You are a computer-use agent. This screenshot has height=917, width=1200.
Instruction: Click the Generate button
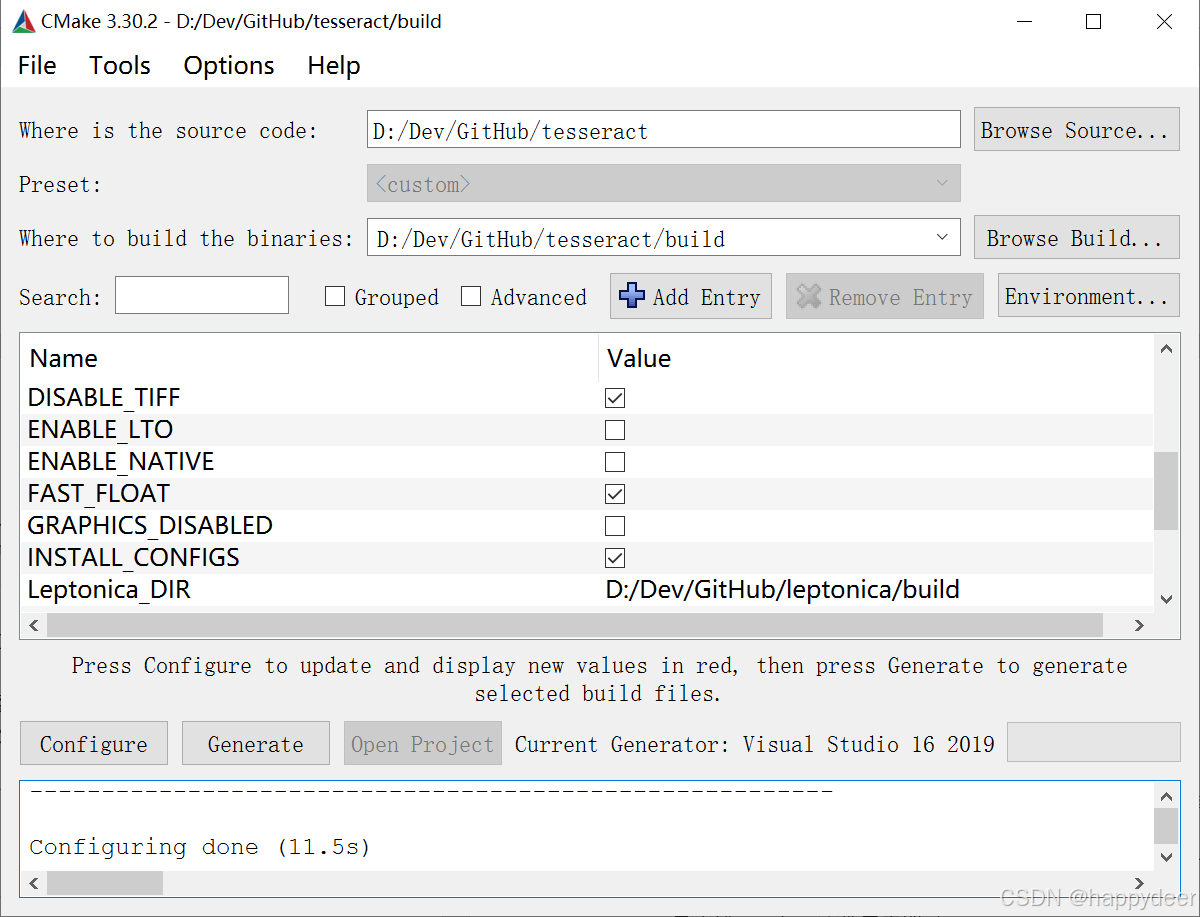tap(255, 743)
